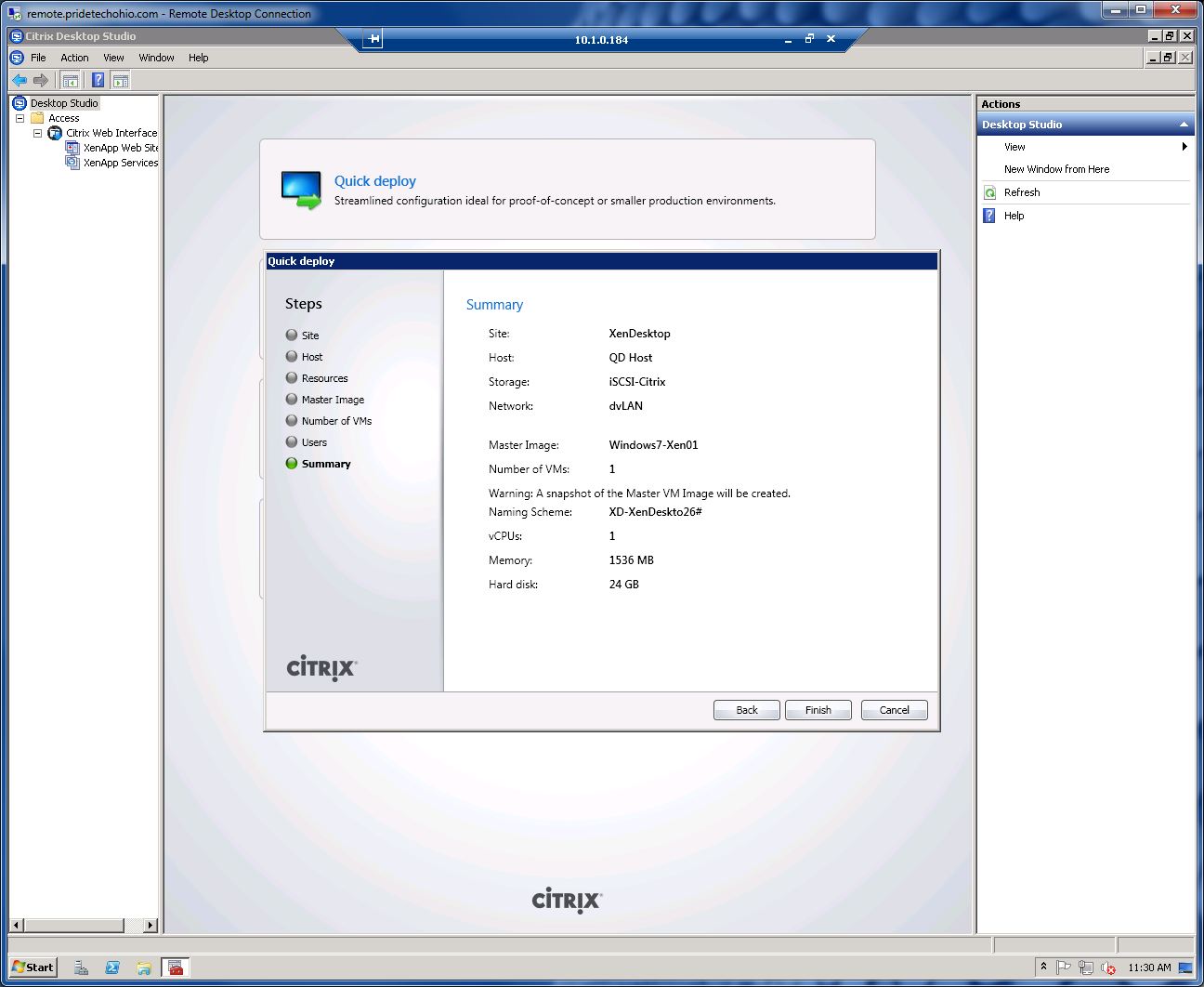
Task: Click the XD-XenDeskto26# naming scheme value
Action: click(655, 512)
